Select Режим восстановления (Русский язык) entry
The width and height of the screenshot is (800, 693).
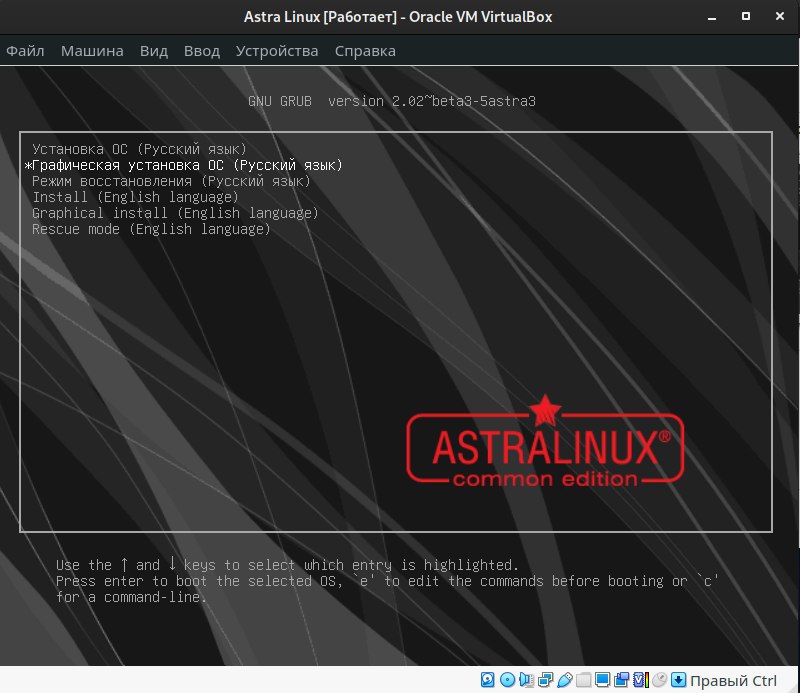click(171, 181)
